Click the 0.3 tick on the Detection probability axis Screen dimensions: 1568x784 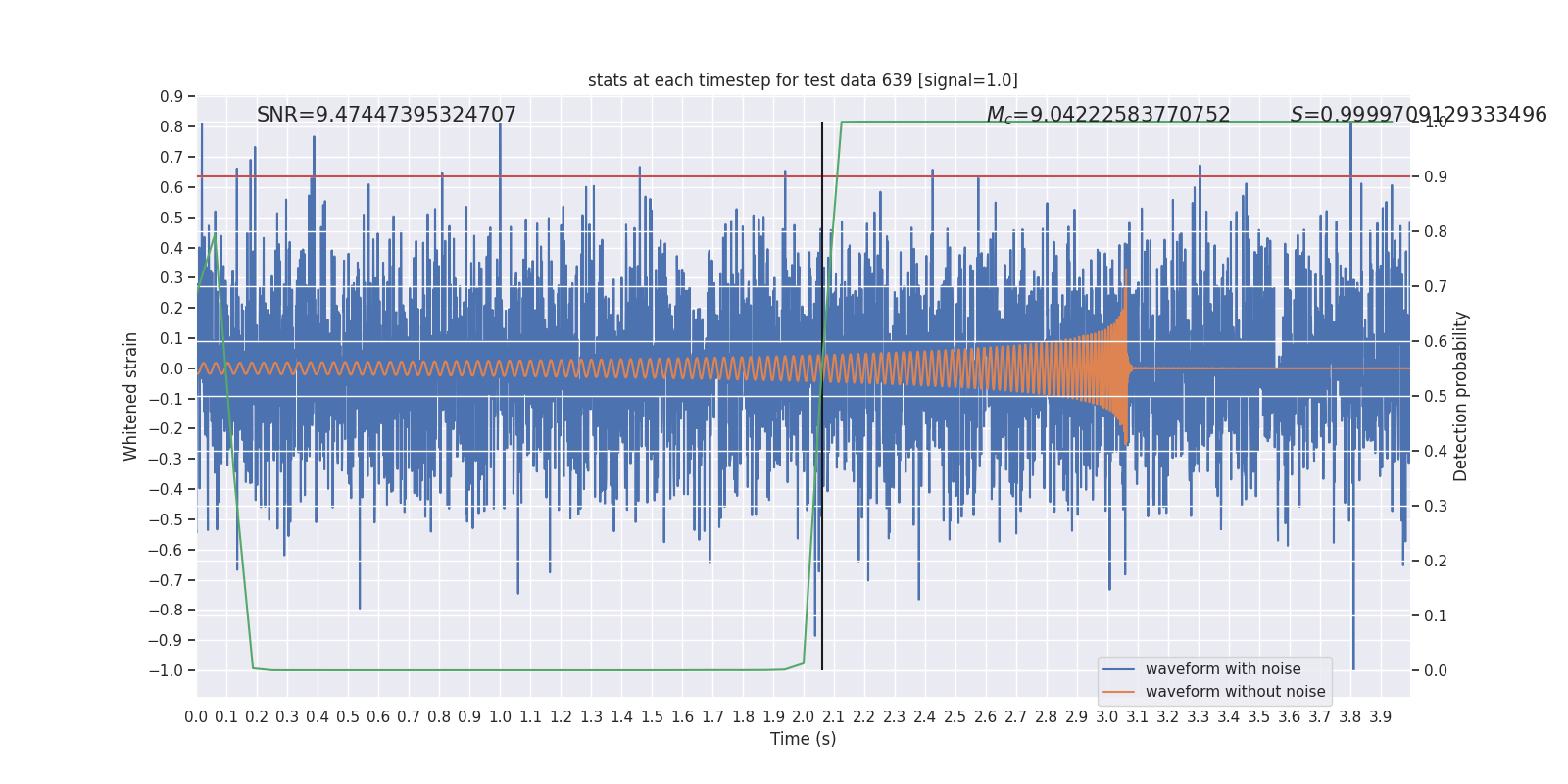pyautogui.click(x=1436, y=506)
